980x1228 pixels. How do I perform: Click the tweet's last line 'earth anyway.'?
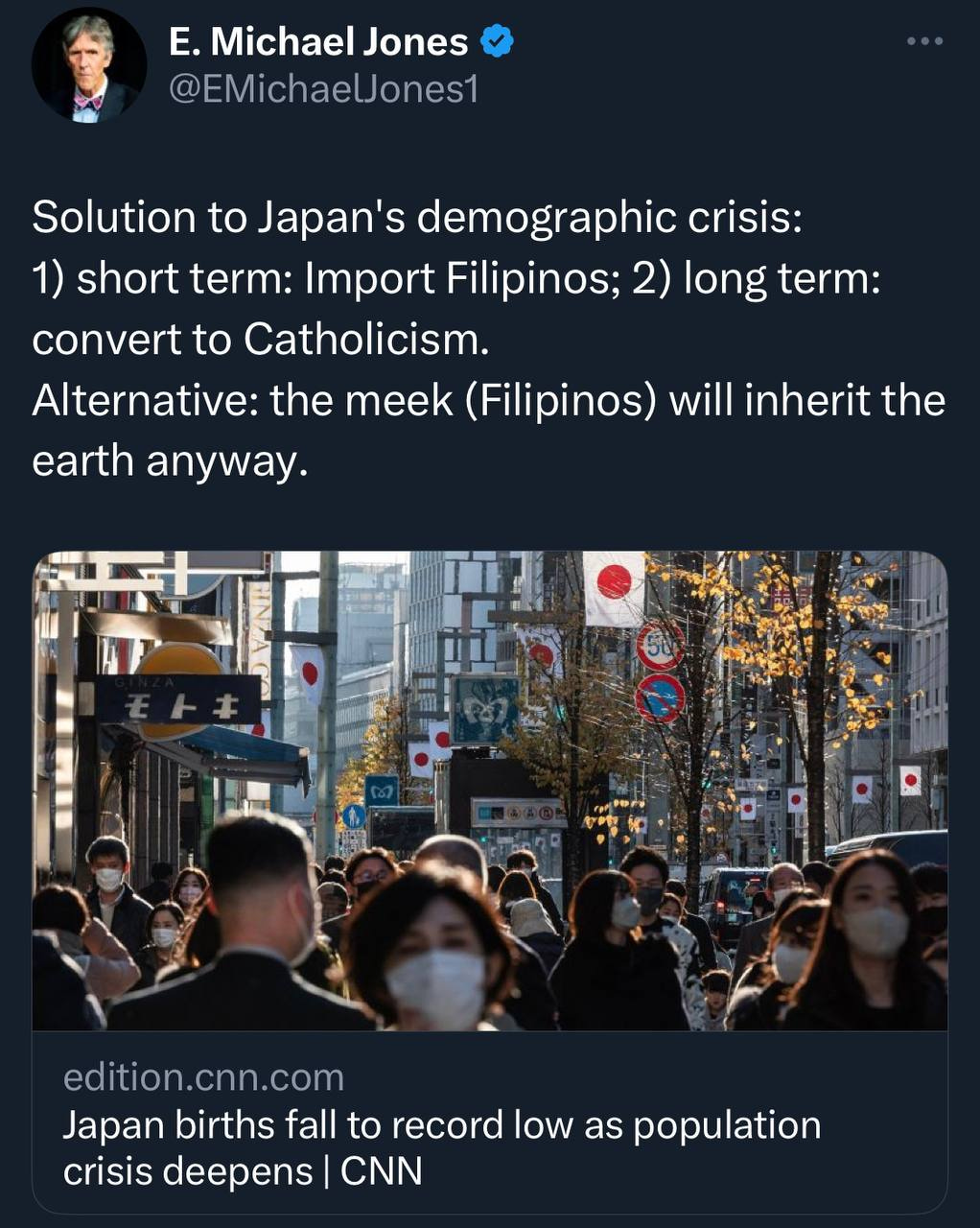click(171, 462)
